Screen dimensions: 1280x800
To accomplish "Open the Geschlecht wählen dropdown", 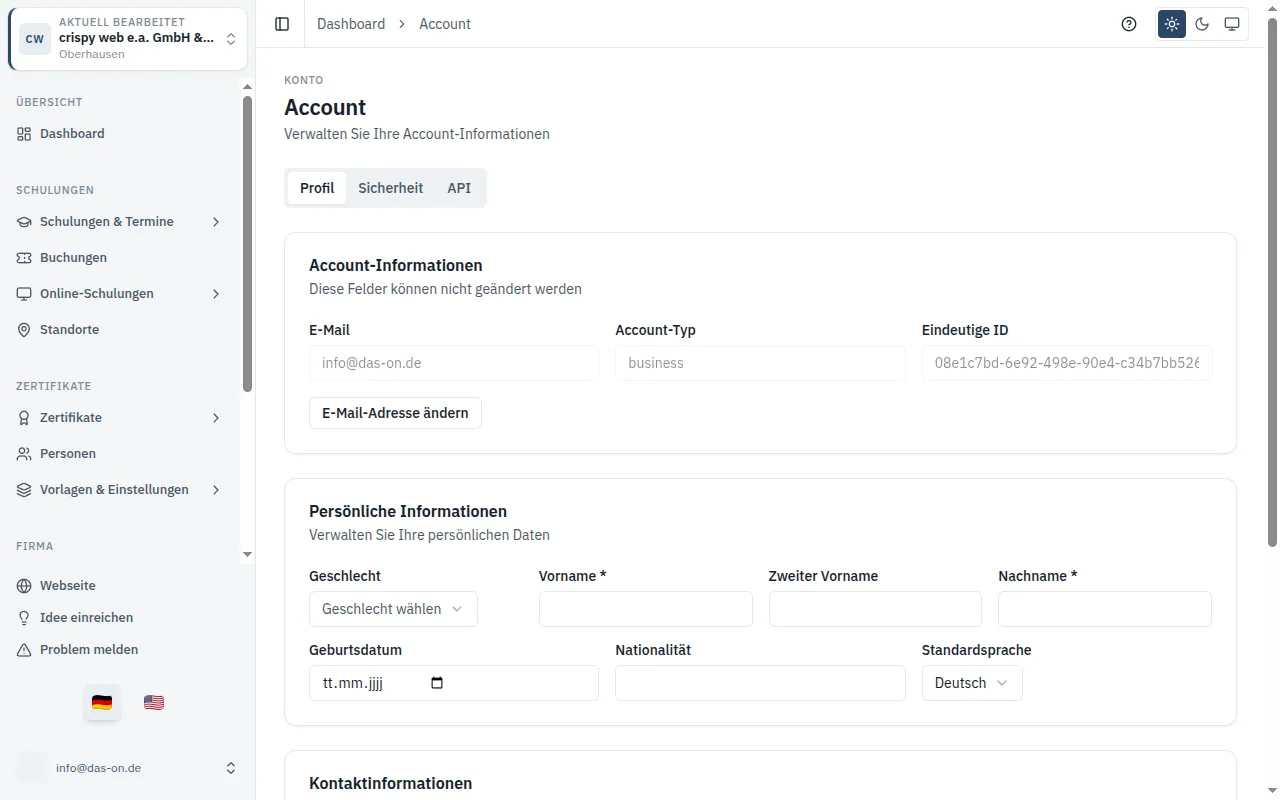I will pos(393,609).
